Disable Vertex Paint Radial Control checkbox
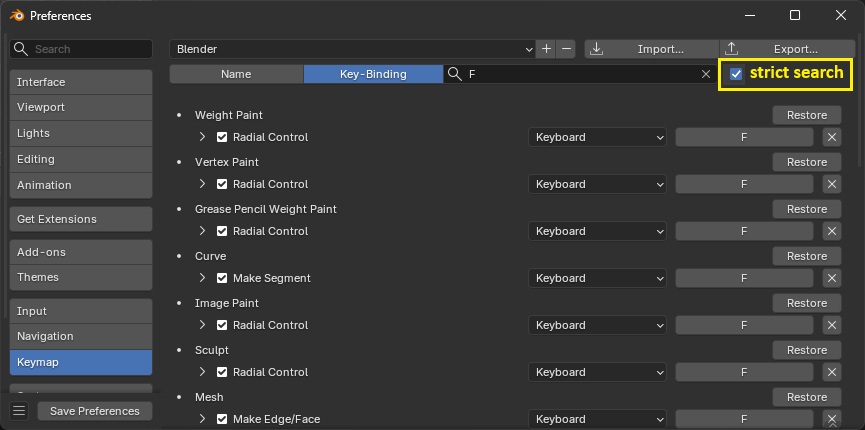This screenshot has width=865, height=430. pyautogui.click(x=222, y=184)
